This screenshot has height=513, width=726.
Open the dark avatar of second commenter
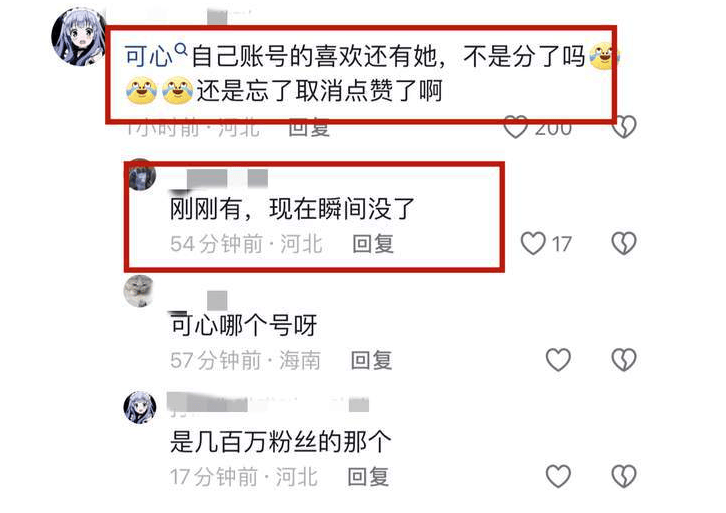(x=139, y=175)
